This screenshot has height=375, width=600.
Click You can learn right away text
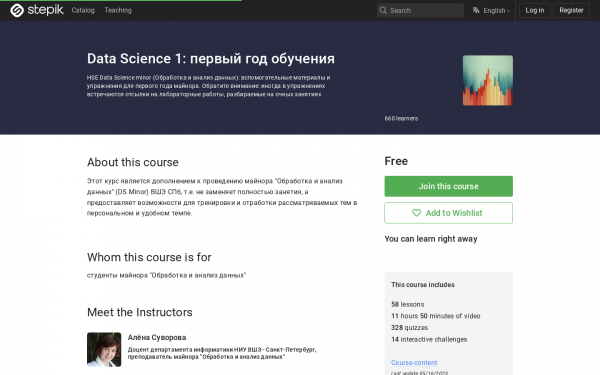[x=431, y=239]
